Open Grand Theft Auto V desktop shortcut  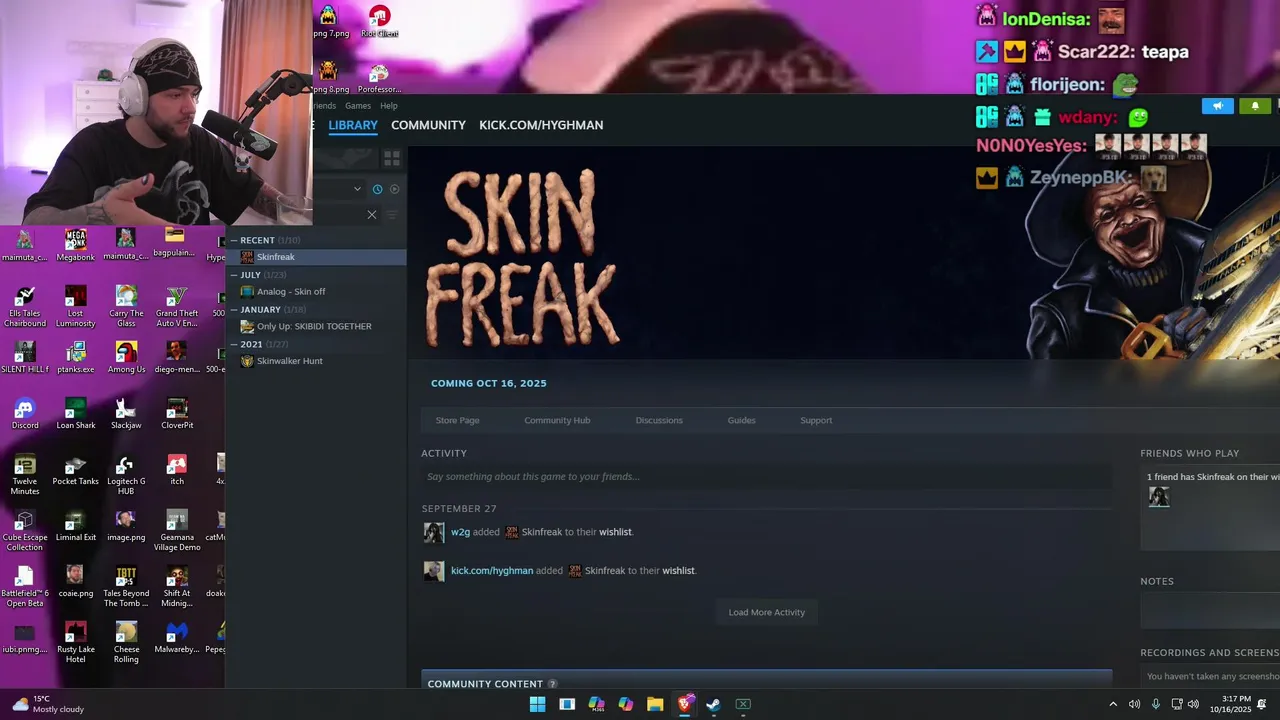(x=177, y=306)
